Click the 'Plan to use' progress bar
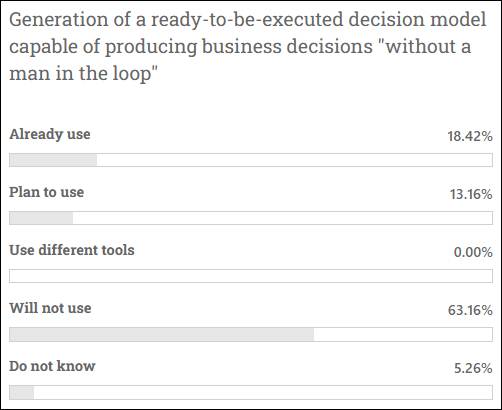 point(251,218)
